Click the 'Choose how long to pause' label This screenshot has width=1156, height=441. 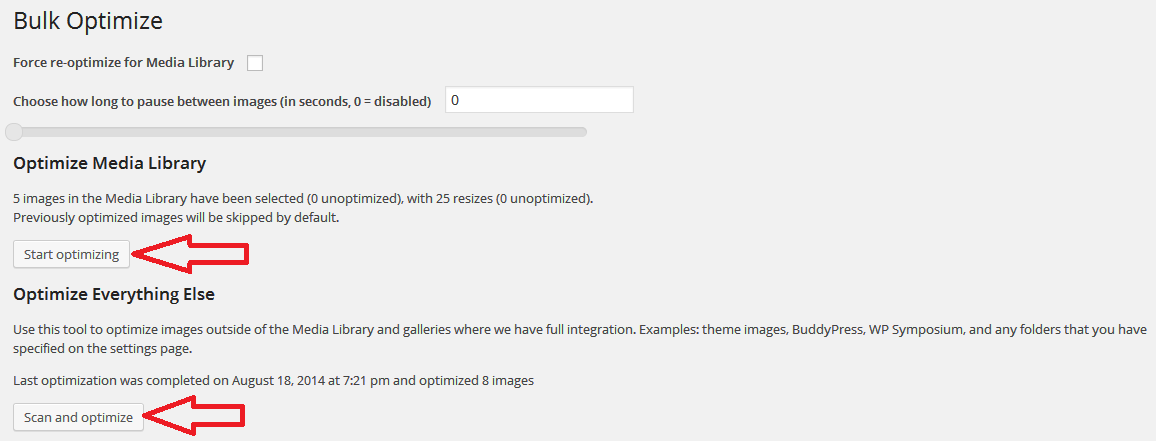(222, 102)
